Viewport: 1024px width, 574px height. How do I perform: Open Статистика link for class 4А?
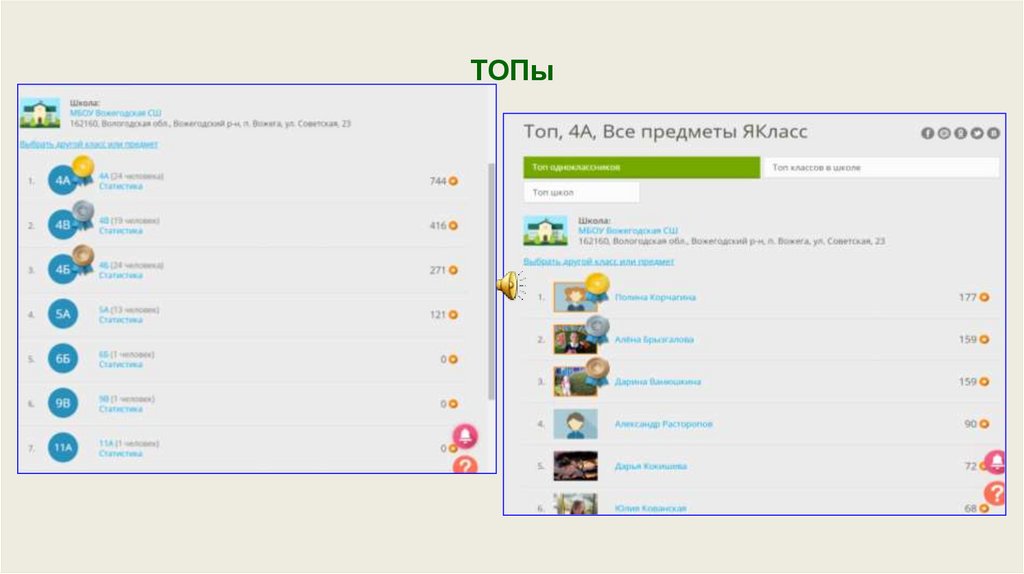click(x=120, y=186)
